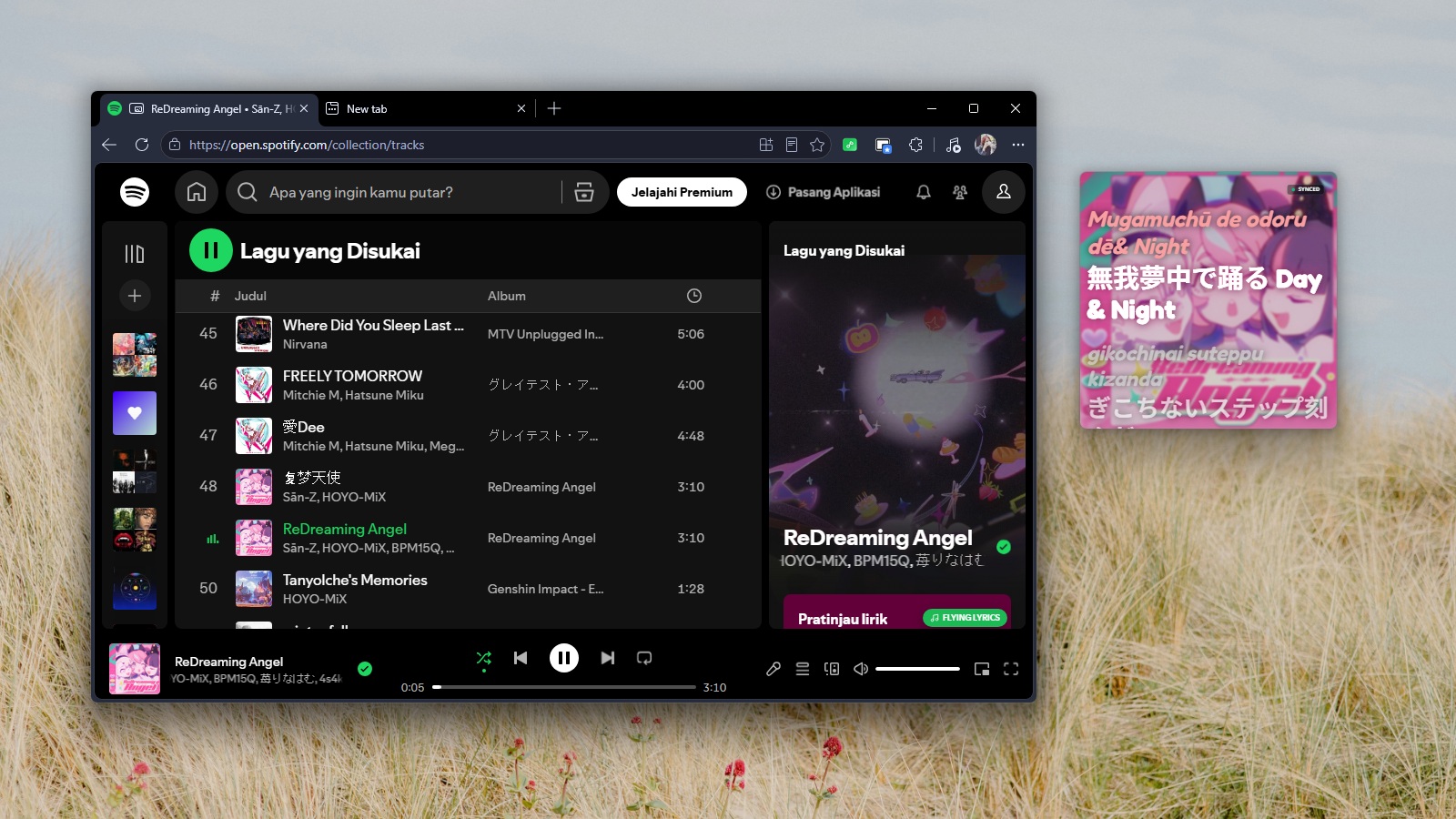Open browser extensions puzzle icon

click(x=916, y=145)
